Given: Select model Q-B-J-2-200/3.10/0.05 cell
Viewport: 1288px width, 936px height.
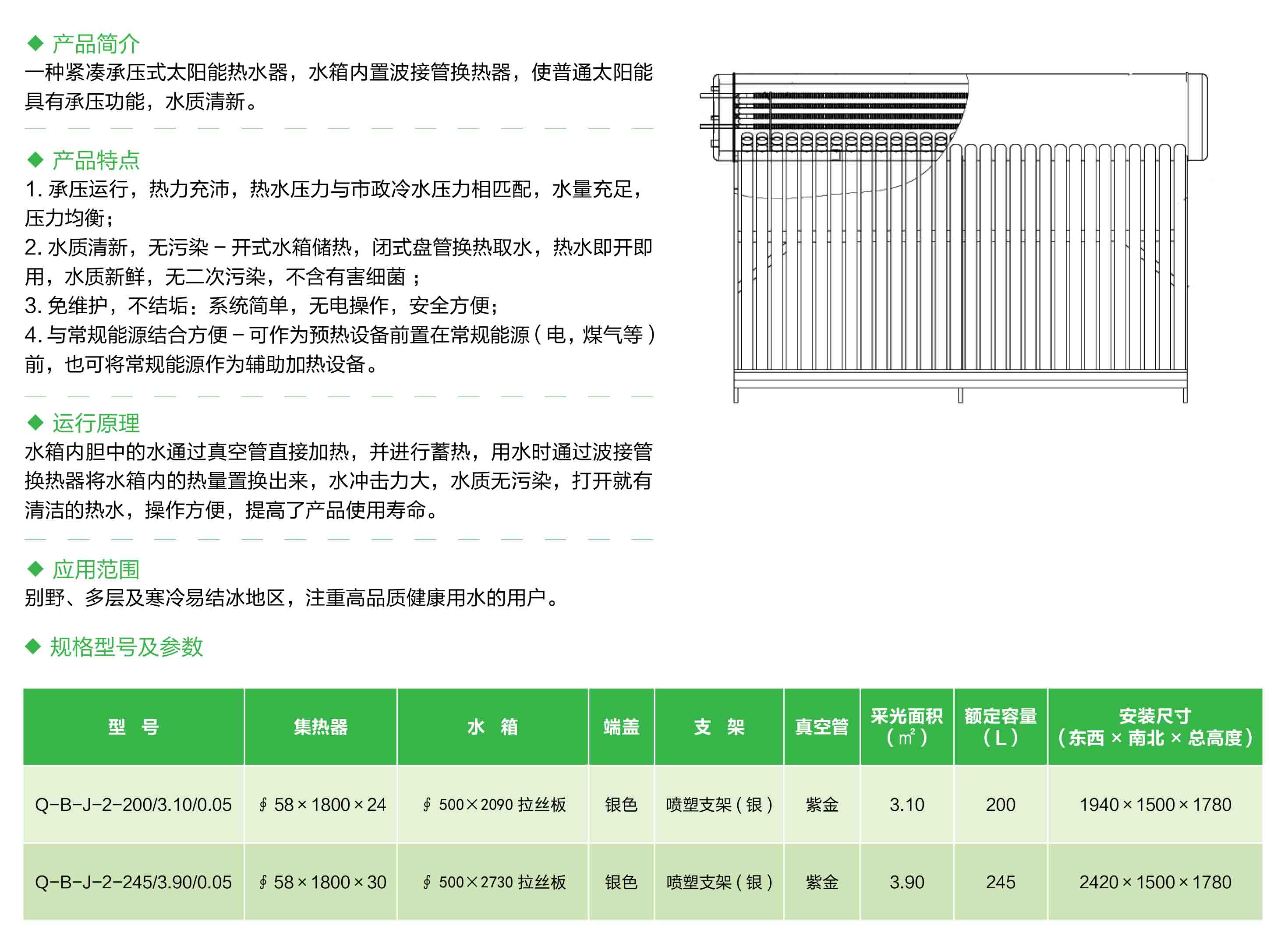Looking at the screenshot, I should (134, 804).
